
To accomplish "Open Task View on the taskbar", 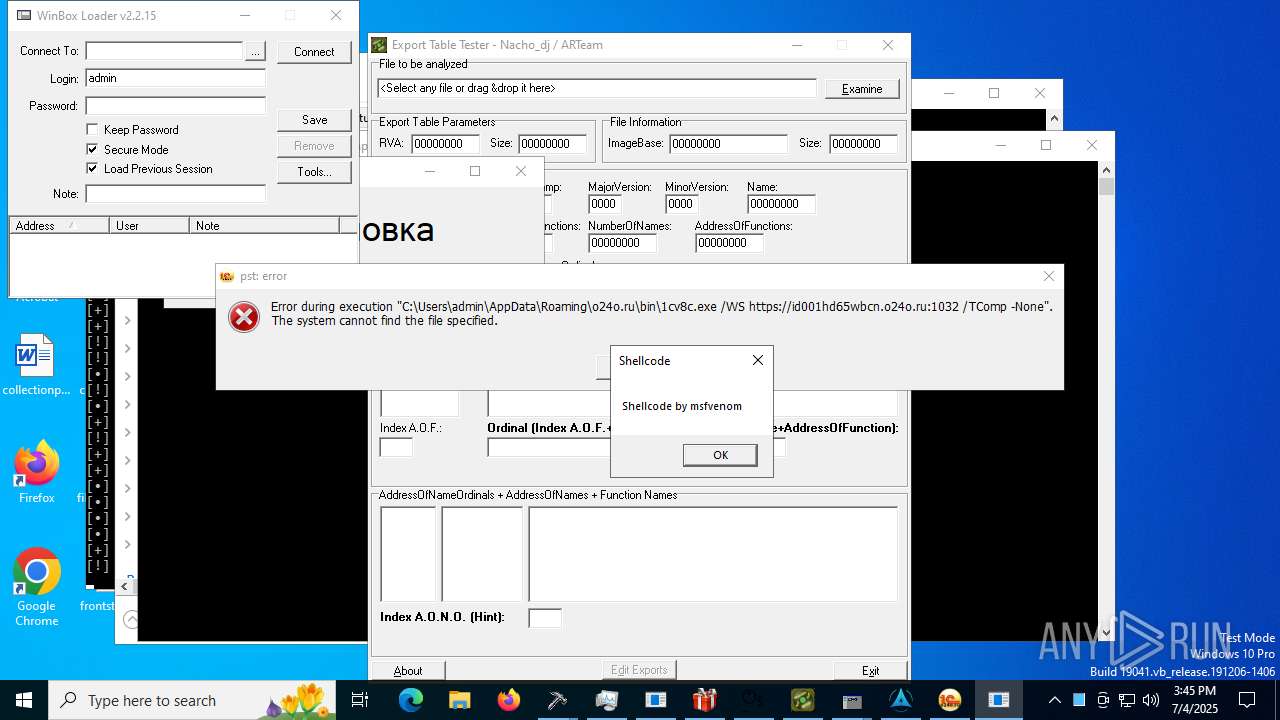I will 360,700.
